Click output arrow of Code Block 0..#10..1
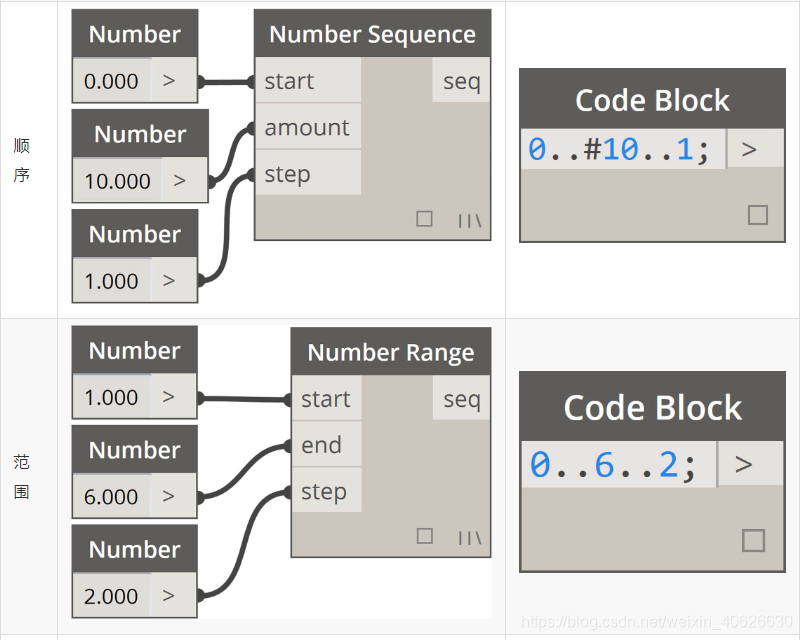 click(x=751, y=148)
